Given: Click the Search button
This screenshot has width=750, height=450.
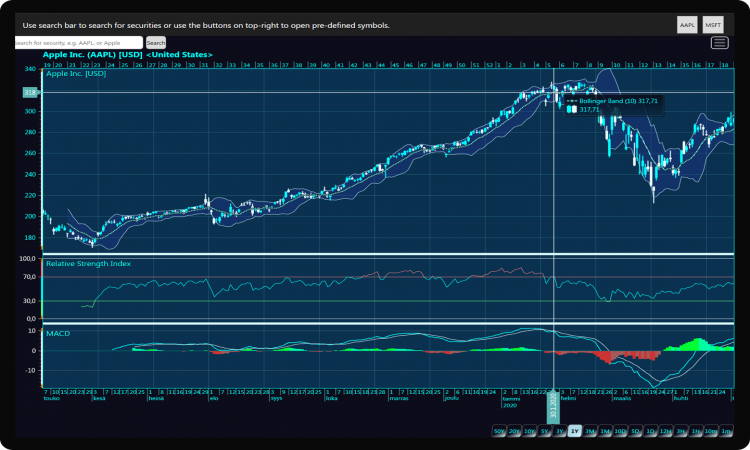Looking at the screenshot, I should click(156, 43).
